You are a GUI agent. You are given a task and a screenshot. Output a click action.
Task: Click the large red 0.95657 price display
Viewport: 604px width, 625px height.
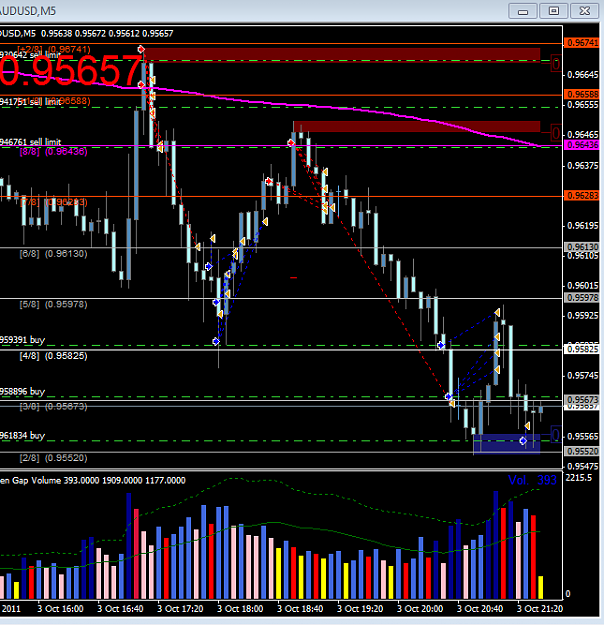[x=71, y=71]
